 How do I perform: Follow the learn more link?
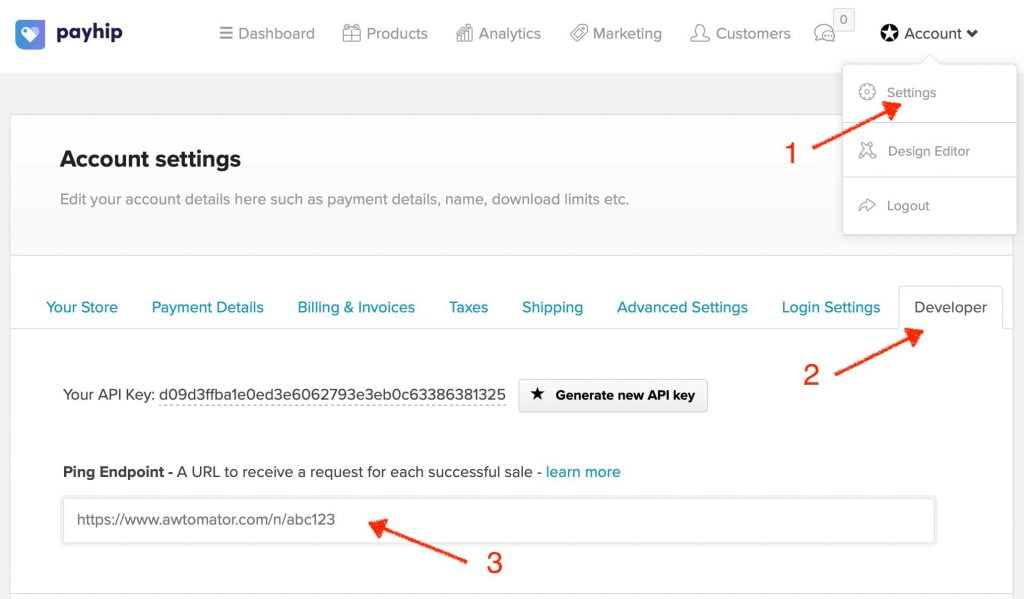[x=583, y=472]
